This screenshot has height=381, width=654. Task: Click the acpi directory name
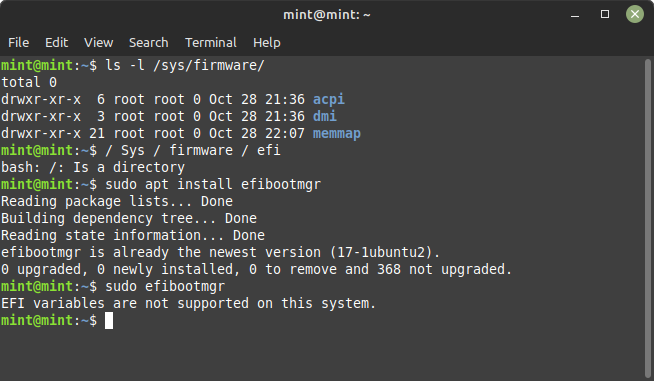coord(329,99)
